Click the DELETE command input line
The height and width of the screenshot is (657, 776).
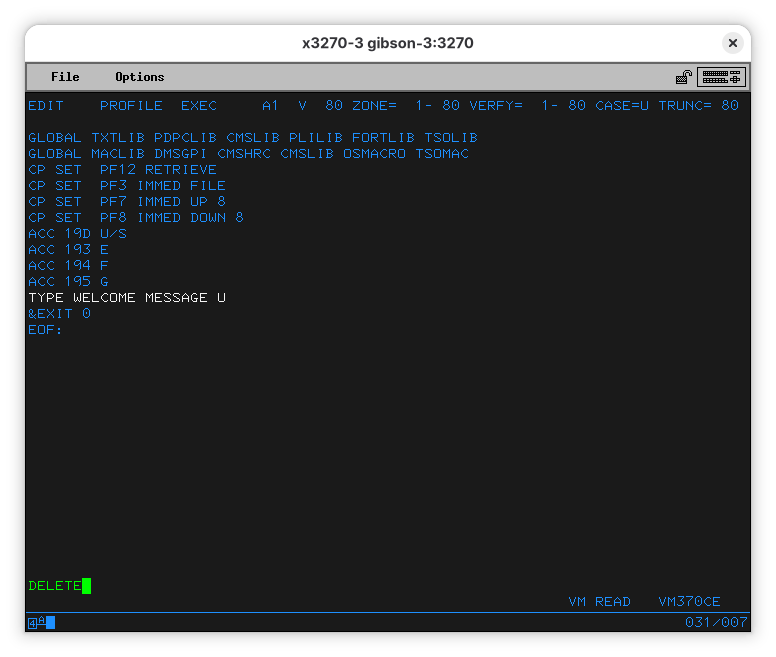coord(55,586)
